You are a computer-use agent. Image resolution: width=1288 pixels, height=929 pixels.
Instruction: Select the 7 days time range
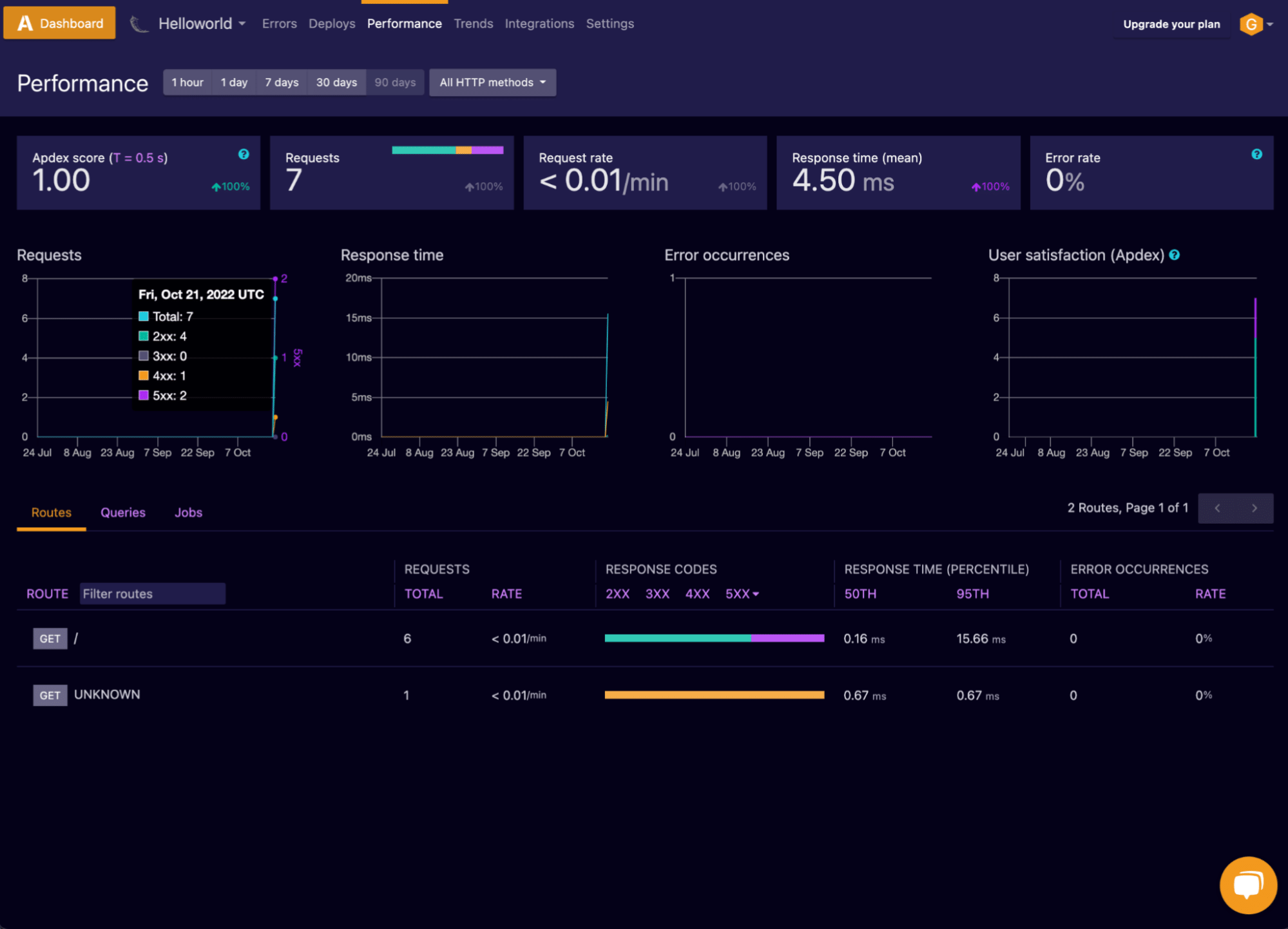point(282,82)
